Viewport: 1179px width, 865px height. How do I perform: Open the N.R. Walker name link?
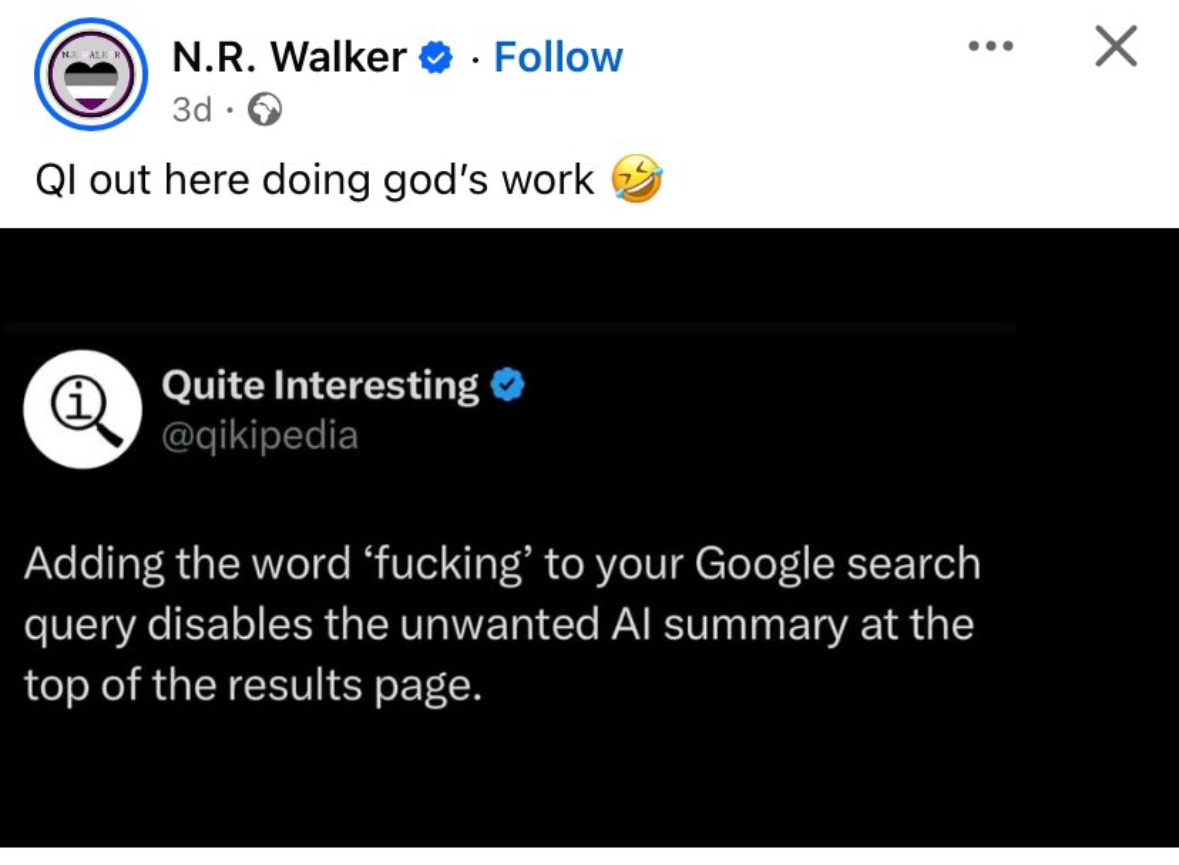[289, 58]
